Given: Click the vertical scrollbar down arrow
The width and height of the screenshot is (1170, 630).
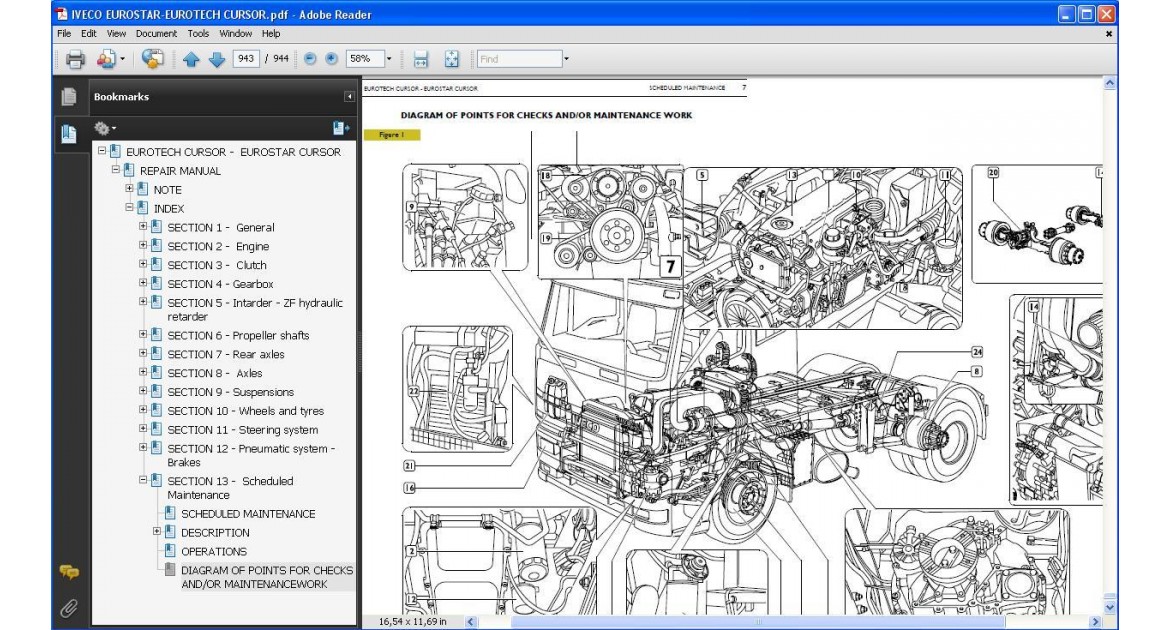Looking at the screenshot, I should [x=1110, y=608].
